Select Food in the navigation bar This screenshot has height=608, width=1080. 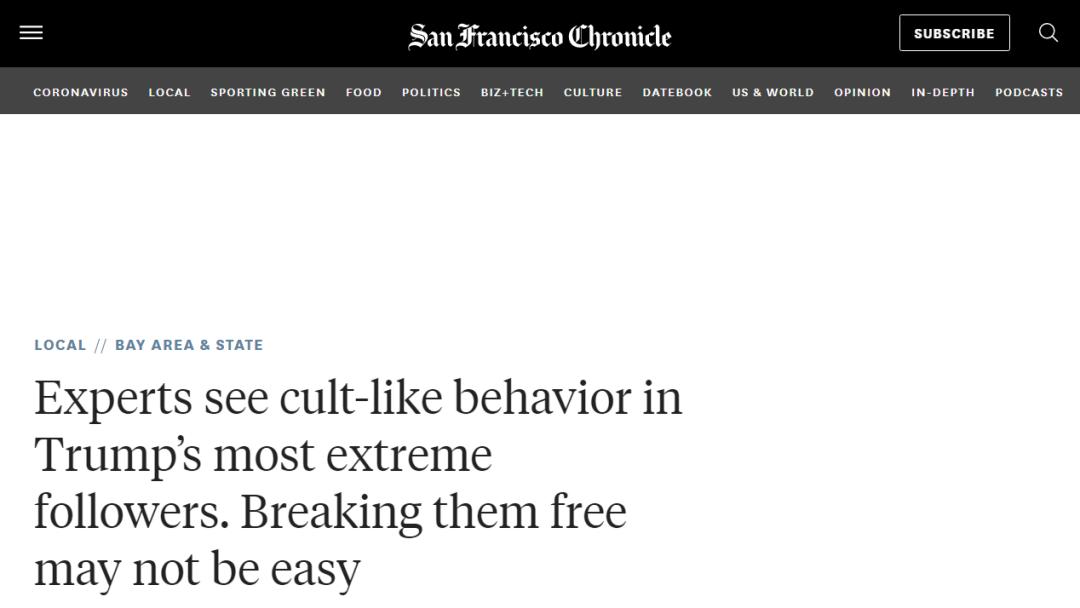364,92
